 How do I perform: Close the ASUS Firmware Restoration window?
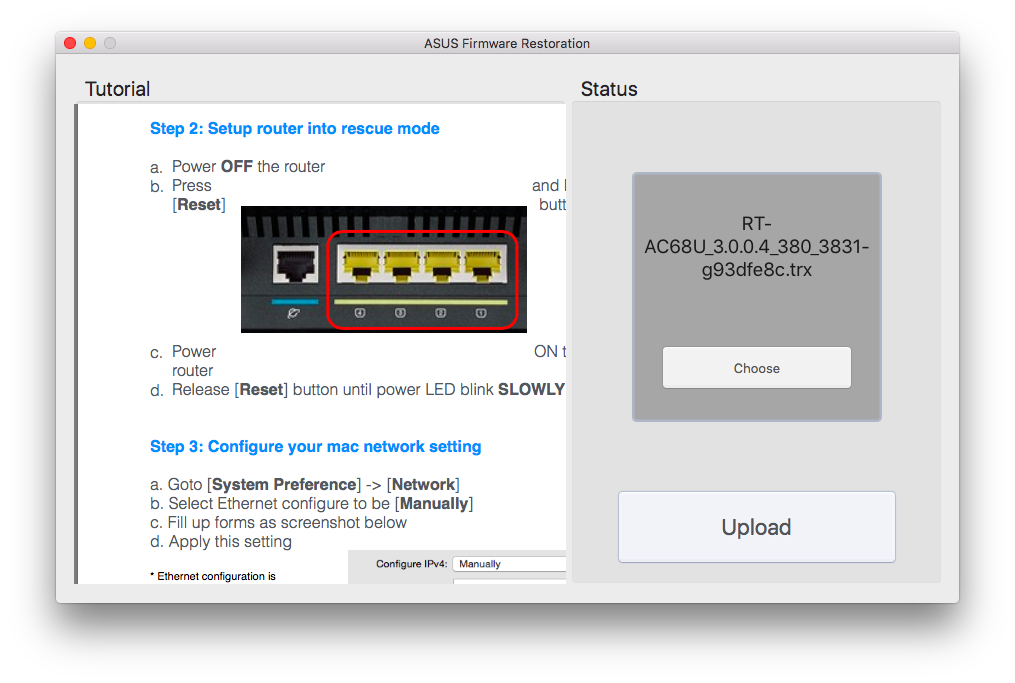pos(71,43)
